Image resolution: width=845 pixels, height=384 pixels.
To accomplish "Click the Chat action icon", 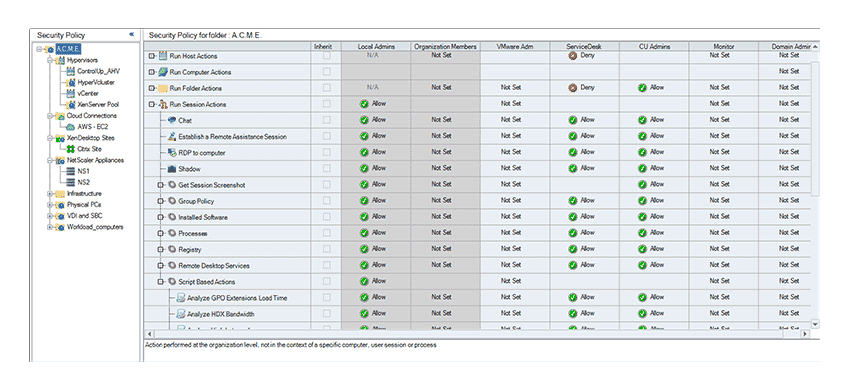I will [172, 120].
